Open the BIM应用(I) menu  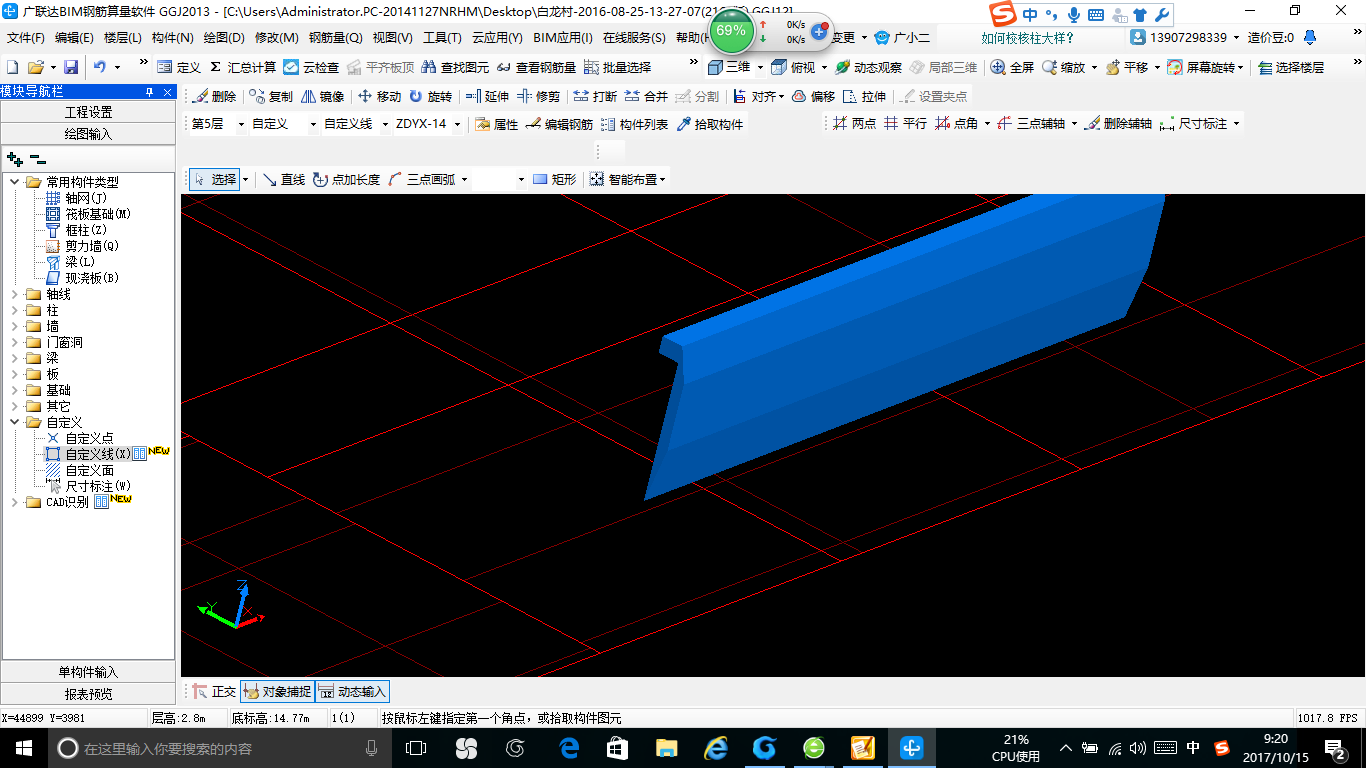(562, 38)
